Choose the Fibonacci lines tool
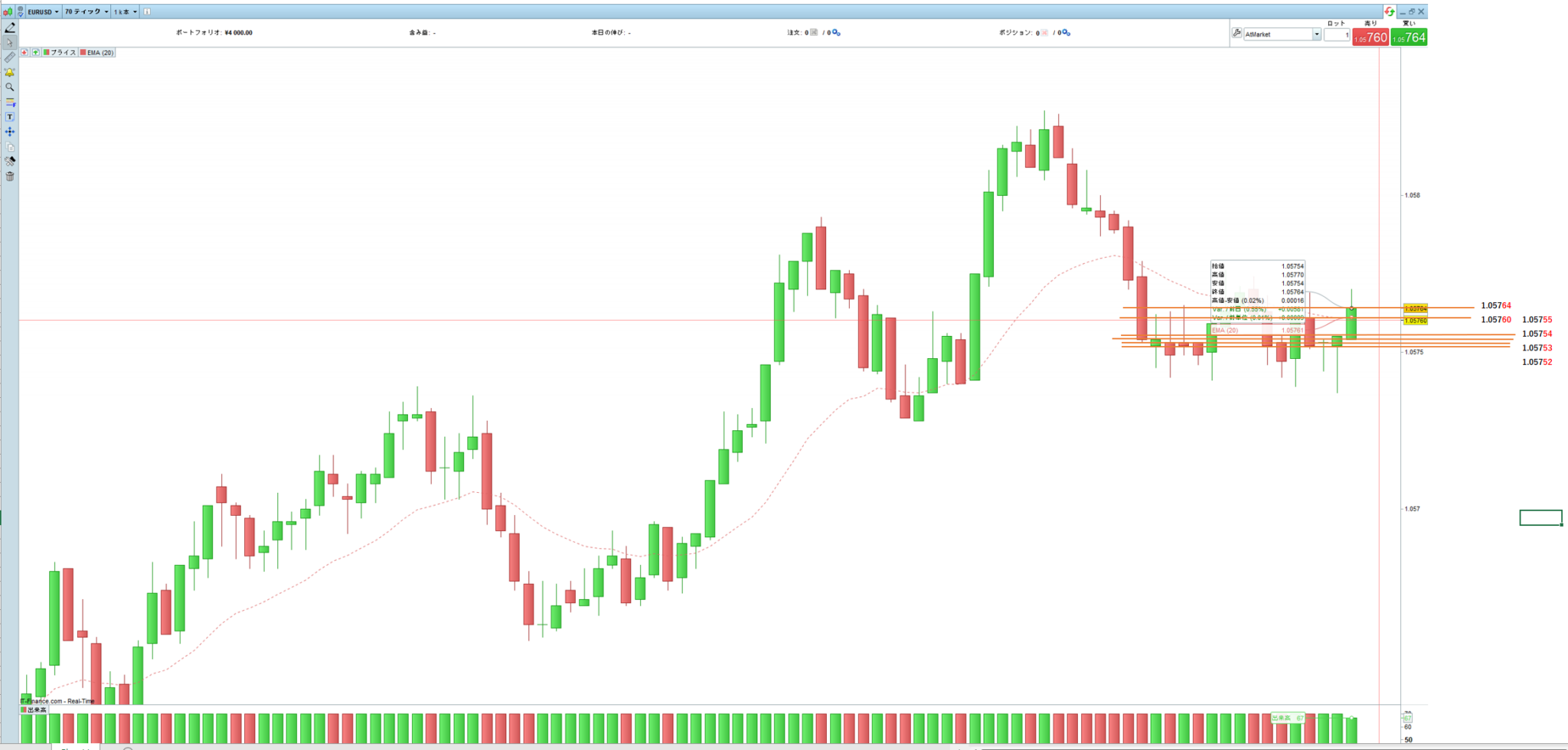Image resolution: width=1568 pixels, height=750 pixels. pos(10,102)
